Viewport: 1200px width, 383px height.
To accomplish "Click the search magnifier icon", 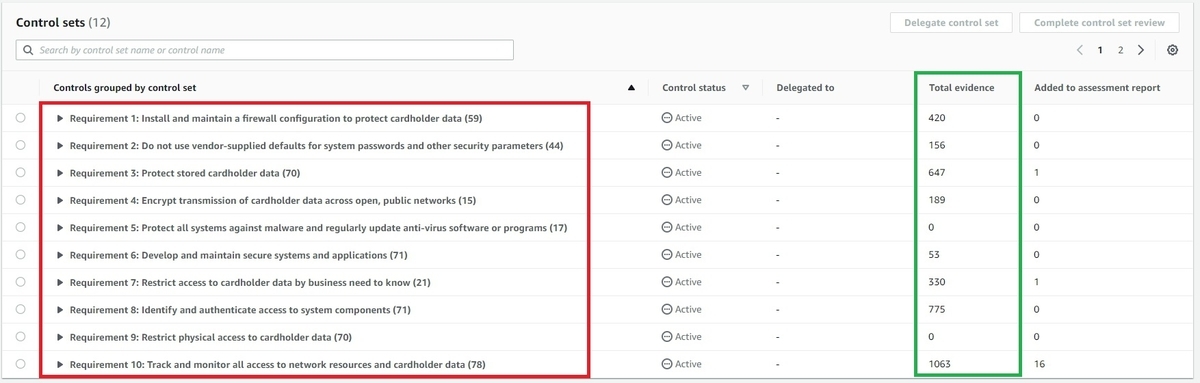I will click(x=29, y=50).
